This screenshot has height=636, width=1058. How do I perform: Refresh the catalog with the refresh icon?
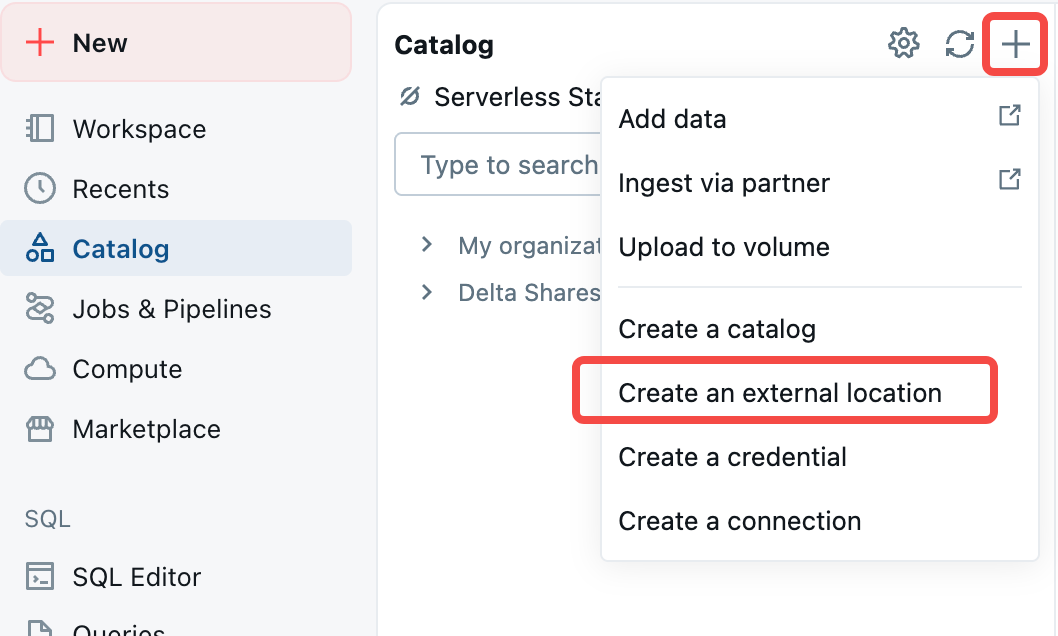click(x=959, y=44)
